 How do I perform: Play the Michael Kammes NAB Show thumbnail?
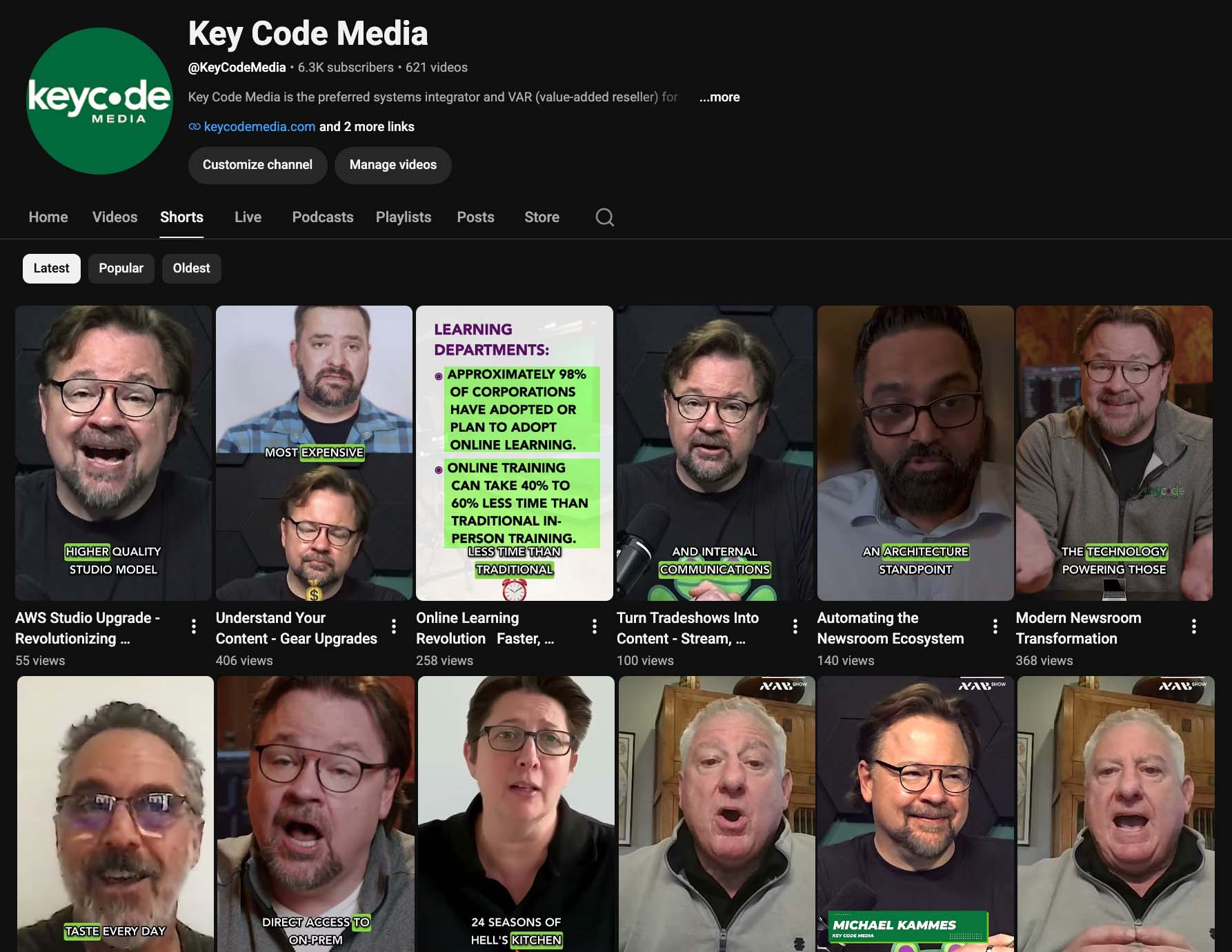[x=915, y=814]
